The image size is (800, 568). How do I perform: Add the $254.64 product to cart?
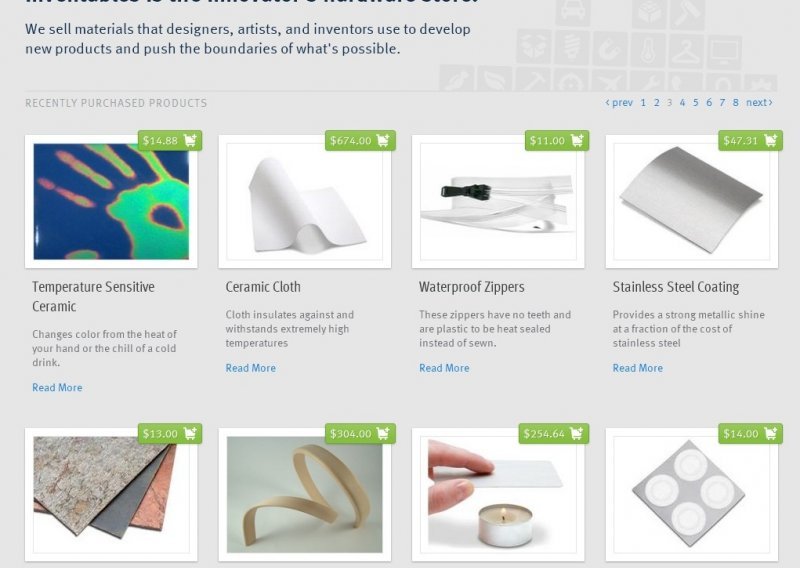[577, 433]
